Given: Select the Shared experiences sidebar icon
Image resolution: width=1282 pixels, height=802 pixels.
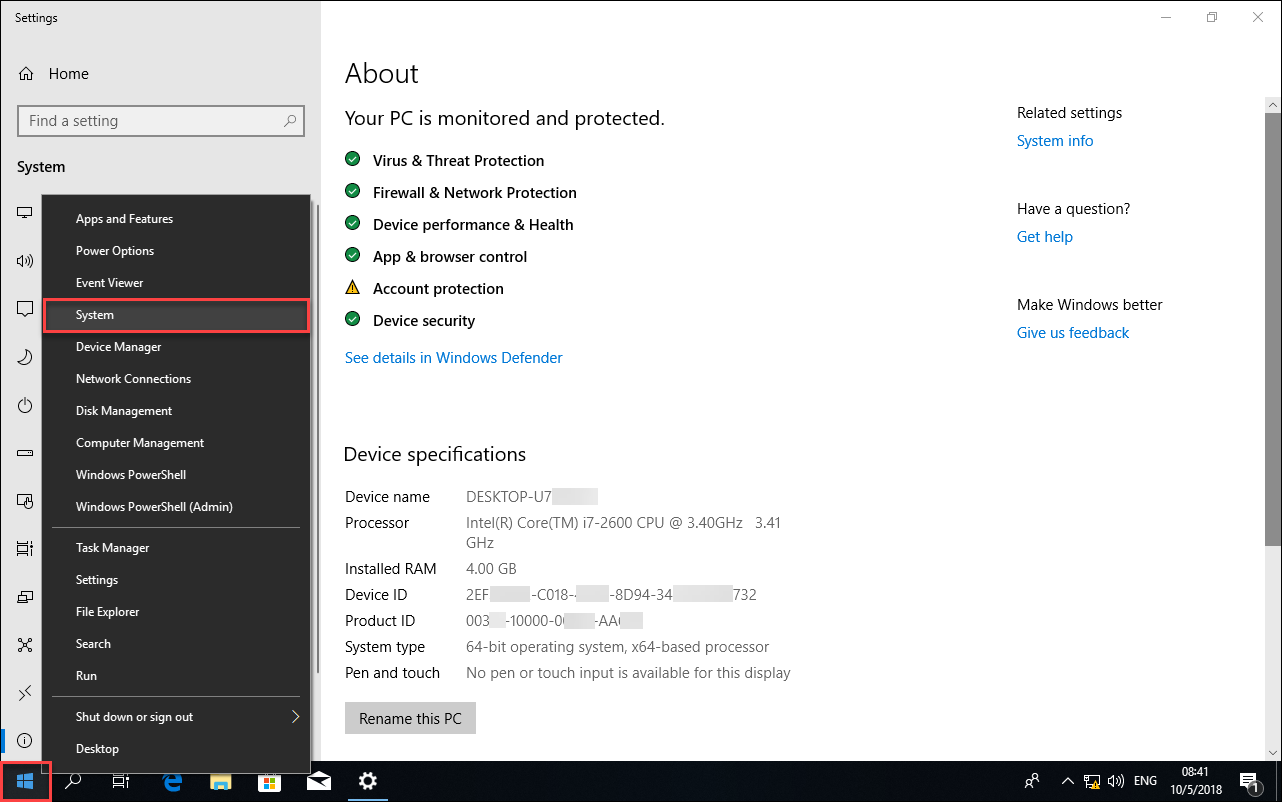Looking at the screenshot, I should point(25,645).
